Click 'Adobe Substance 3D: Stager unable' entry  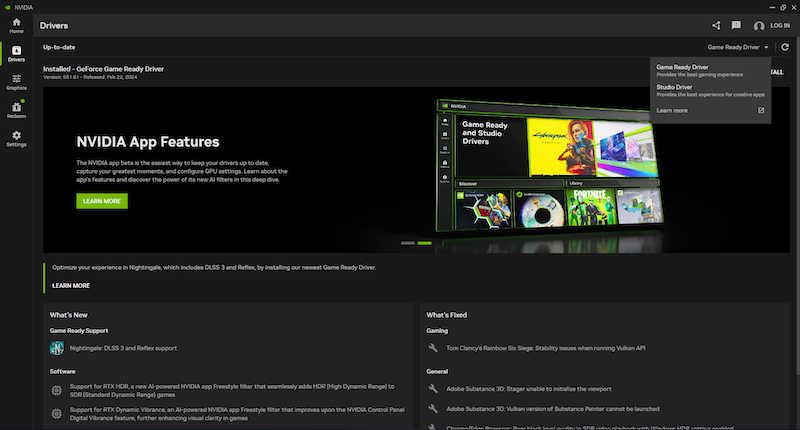[x=529, y=389]
